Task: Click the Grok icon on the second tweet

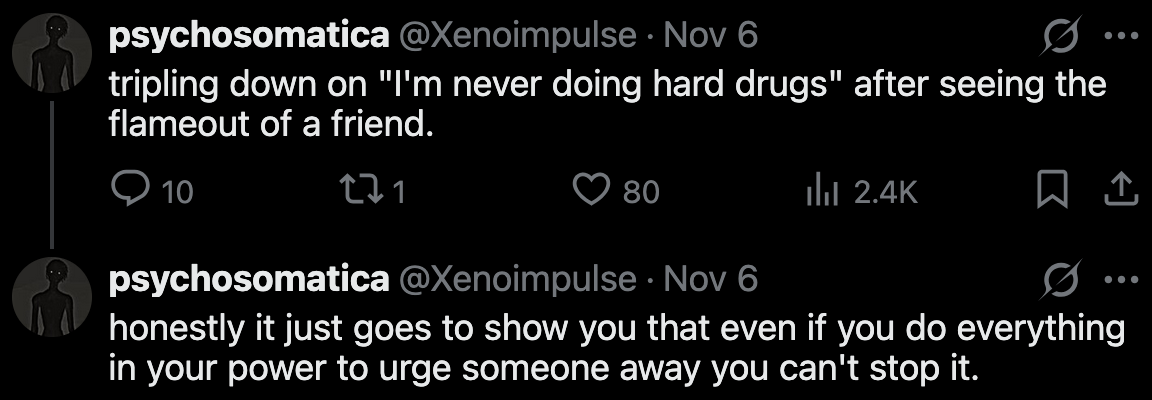Action: pos(1061,281)
